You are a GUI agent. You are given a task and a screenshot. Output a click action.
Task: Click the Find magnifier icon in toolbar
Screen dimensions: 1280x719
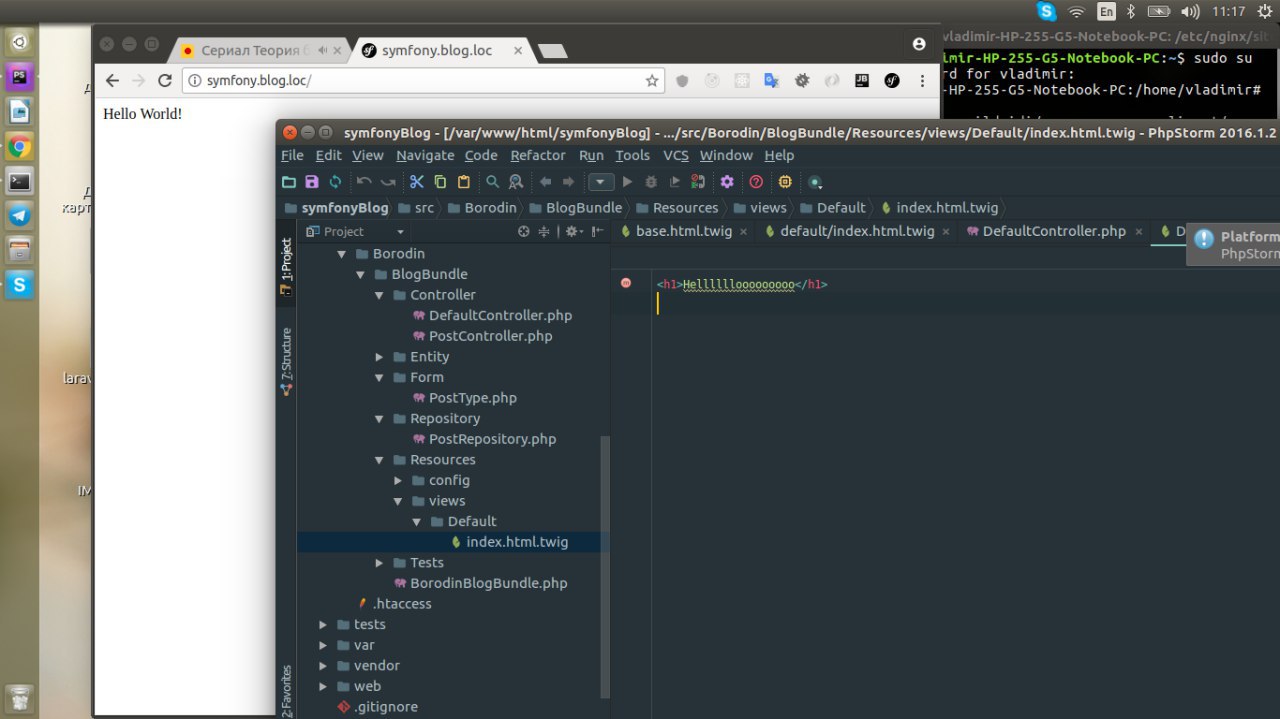492,182
